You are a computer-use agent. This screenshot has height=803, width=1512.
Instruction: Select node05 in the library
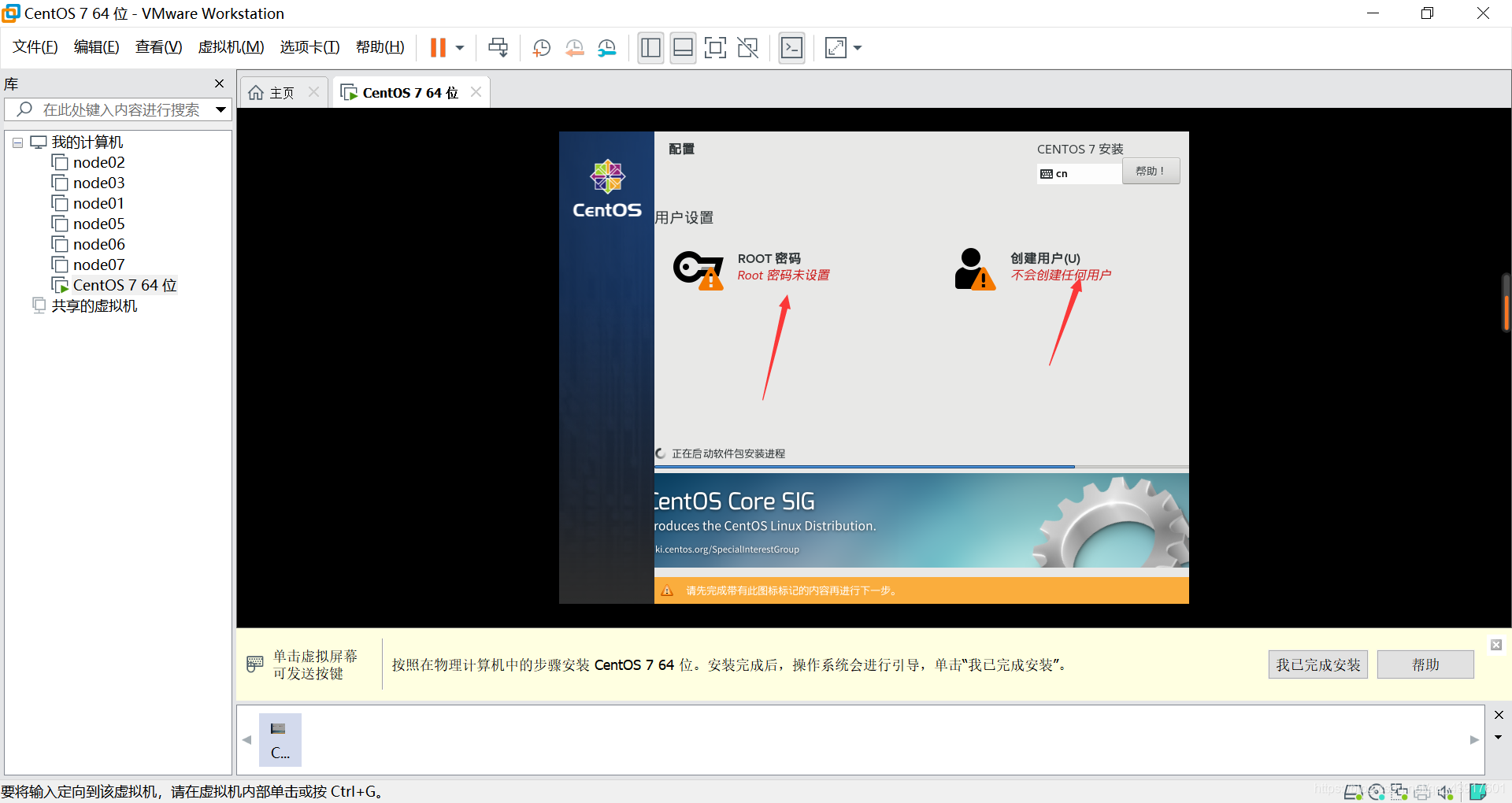(x=99, y=224)
